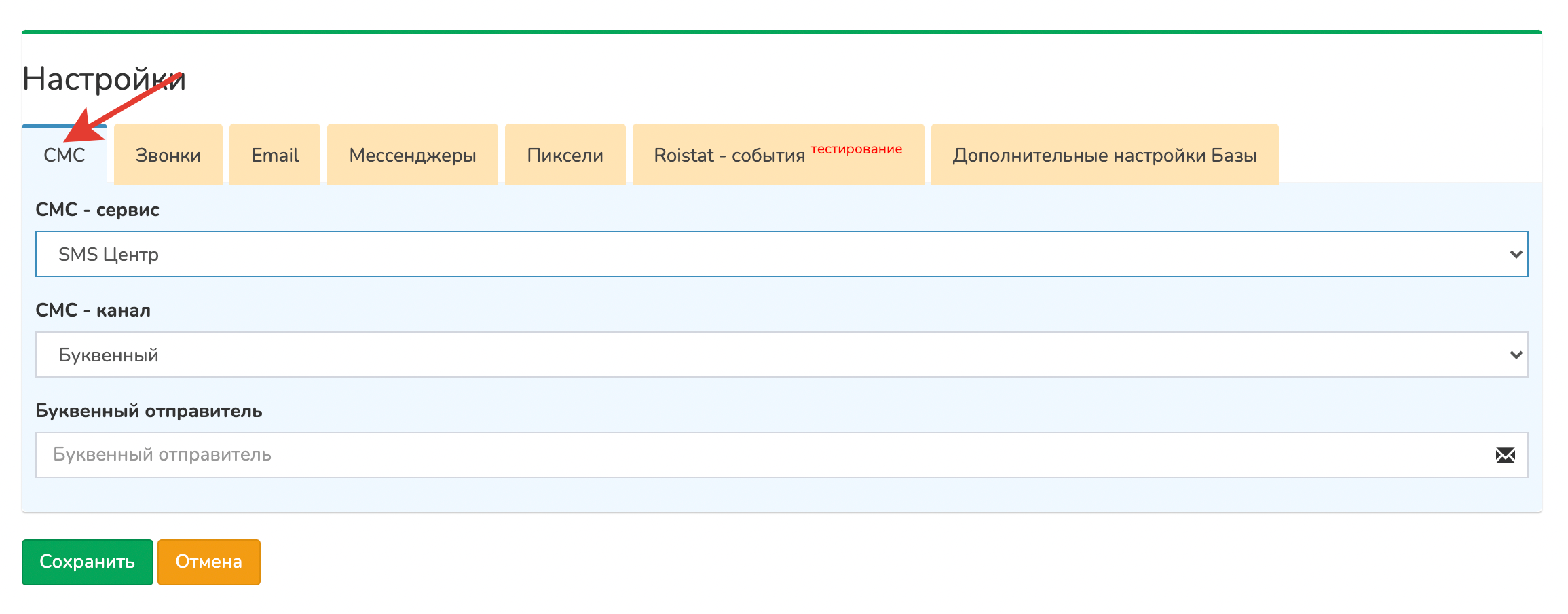Click the СМС - сервис label
The height and width of the screenshot is (614, 1568).
click(97, 210)
